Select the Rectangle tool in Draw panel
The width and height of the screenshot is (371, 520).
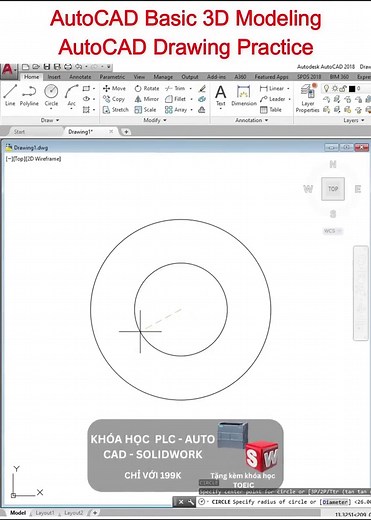pyautogui.click(x=86, y=88)
